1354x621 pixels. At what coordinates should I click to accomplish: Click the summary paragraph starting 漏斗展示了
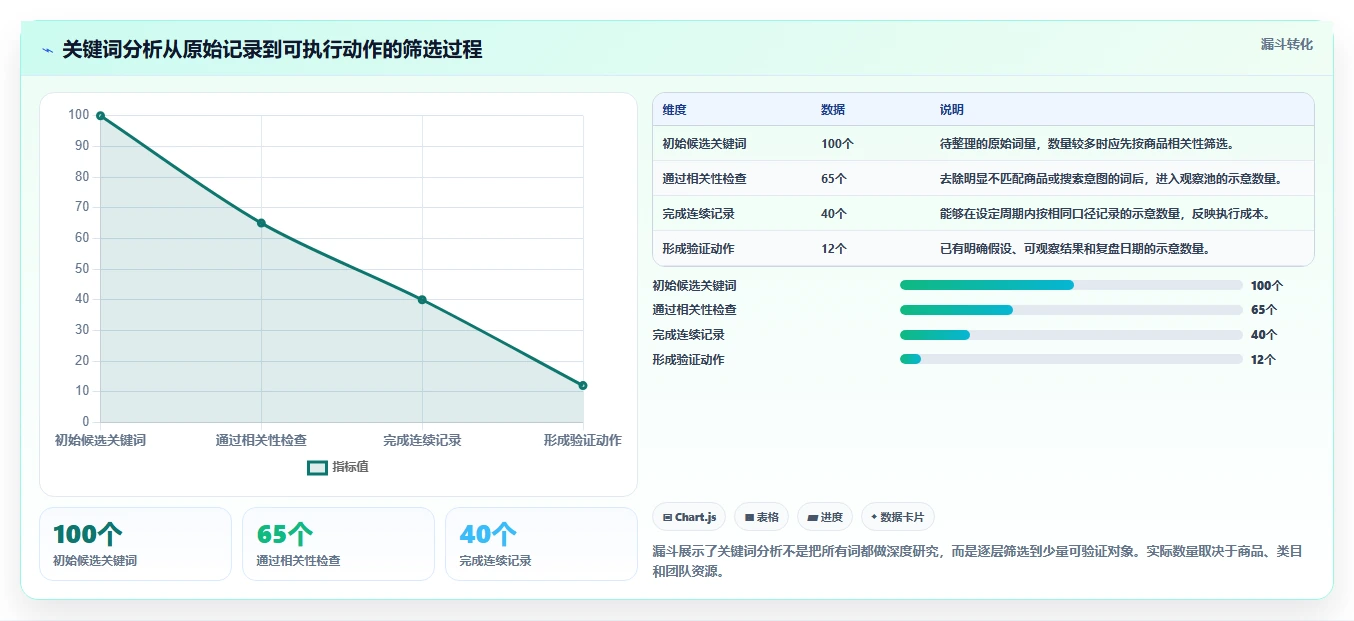pos(977,561)
